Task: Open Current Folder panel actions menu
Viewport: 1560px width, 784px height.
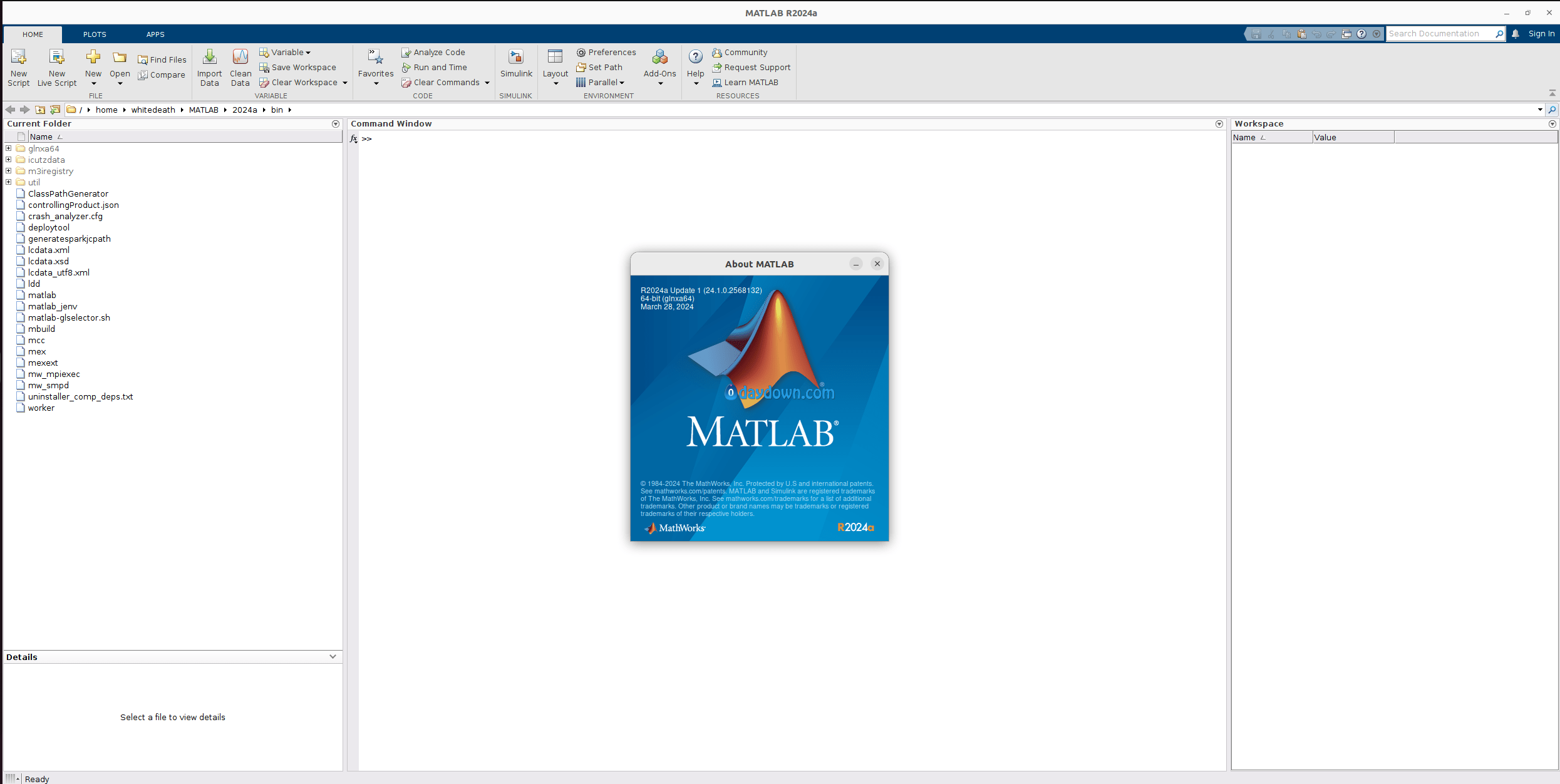Action: pyautogui.click(x=336, y=124)
